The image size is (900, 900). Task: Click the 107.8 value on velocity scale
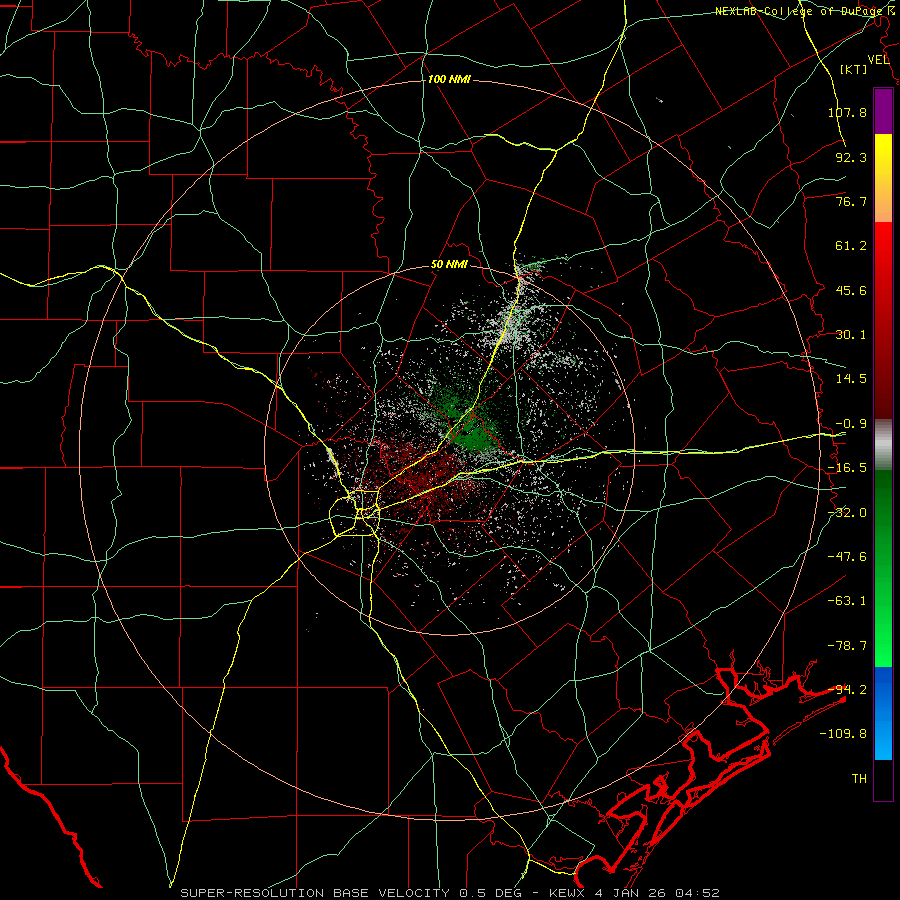pos(847,112)
